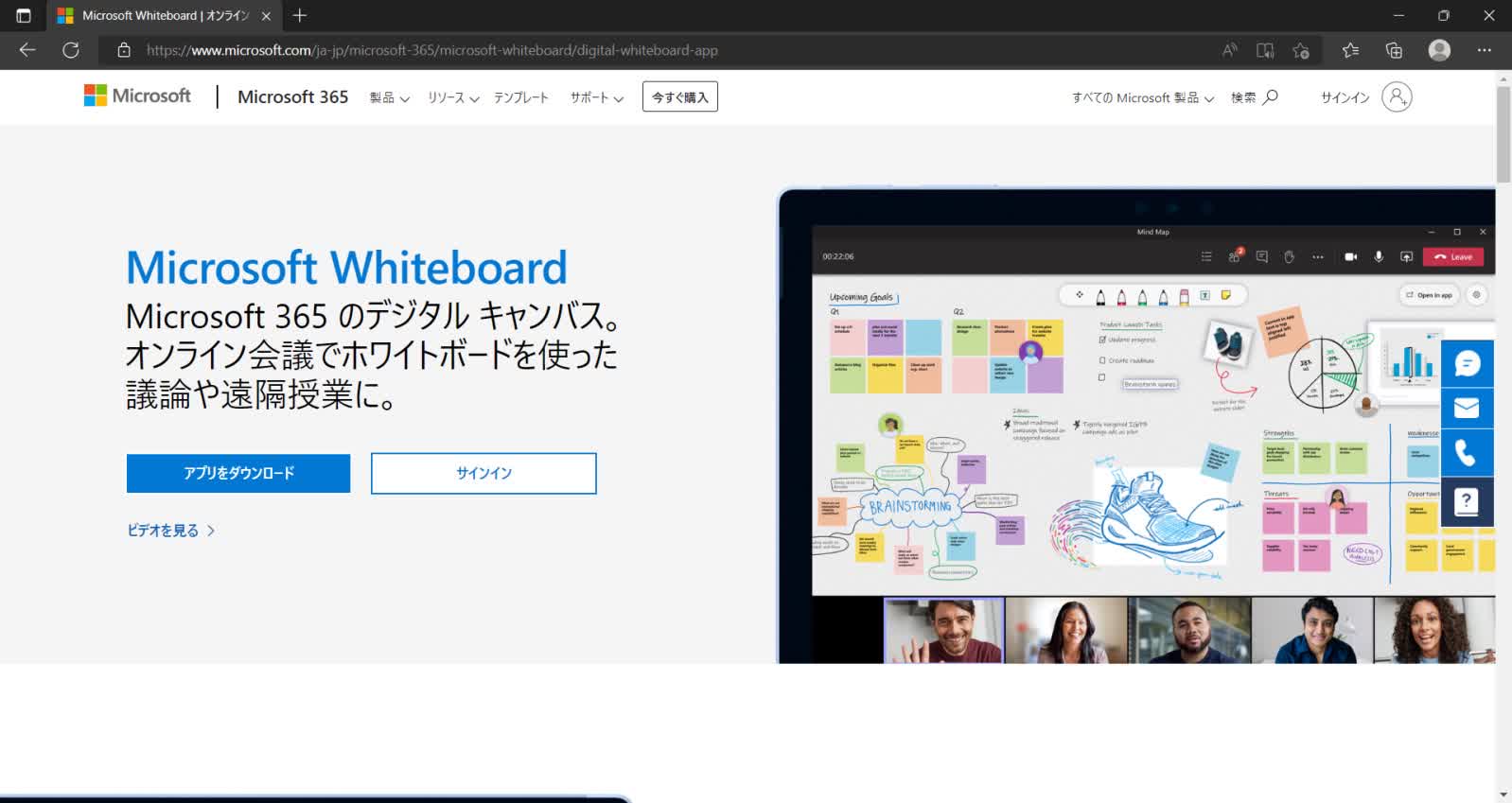Open the browser settings and more menu
The height and width of the screenshot is (803, 1512).
[1484, 50]
